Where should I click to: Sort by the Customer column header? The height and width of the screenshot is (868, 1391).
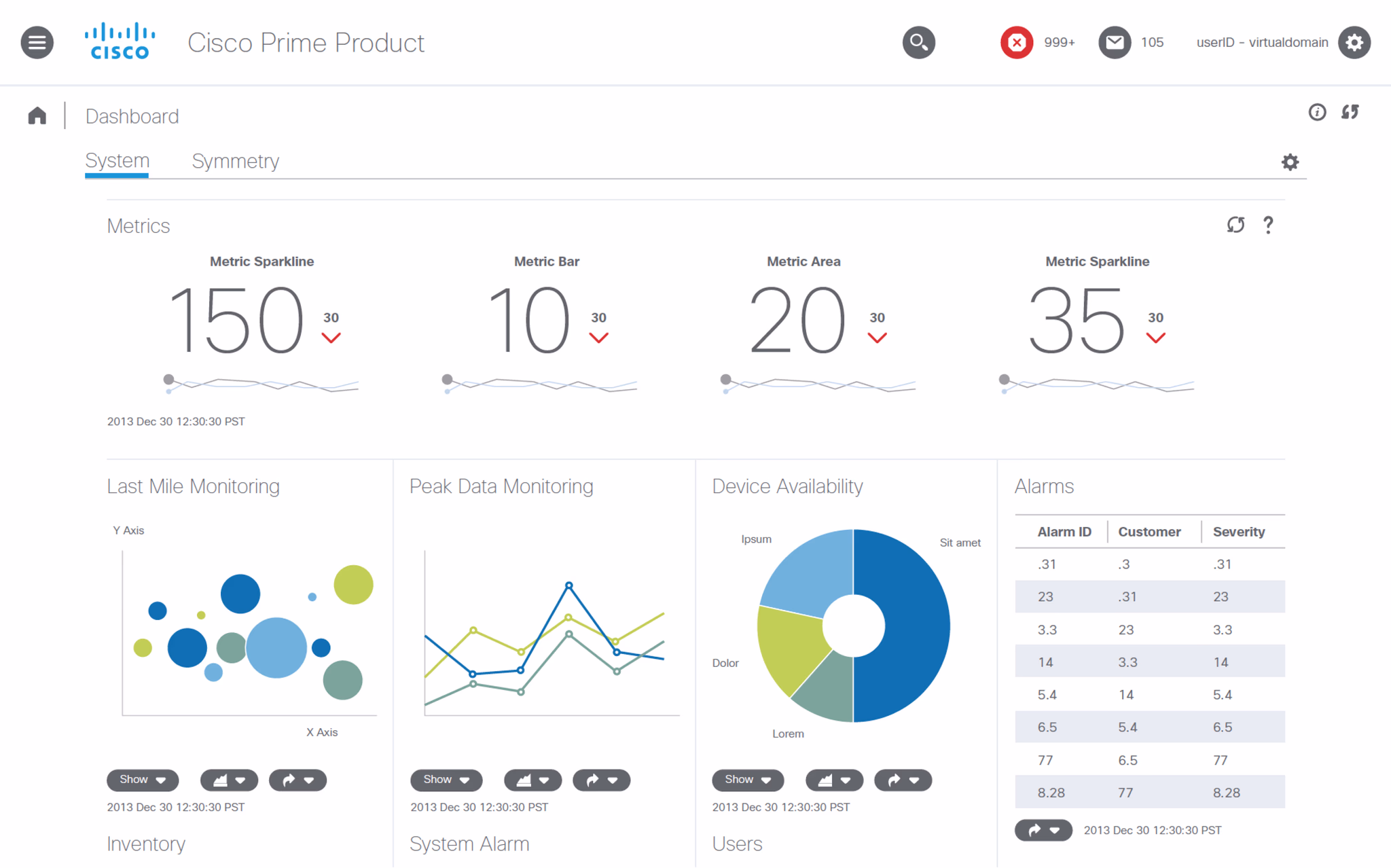click(1149, 532)
